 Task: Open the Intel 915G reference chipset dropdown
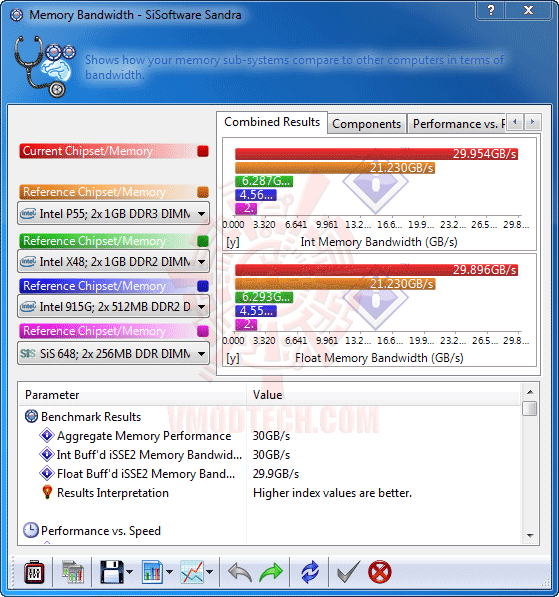coord(113,306)
